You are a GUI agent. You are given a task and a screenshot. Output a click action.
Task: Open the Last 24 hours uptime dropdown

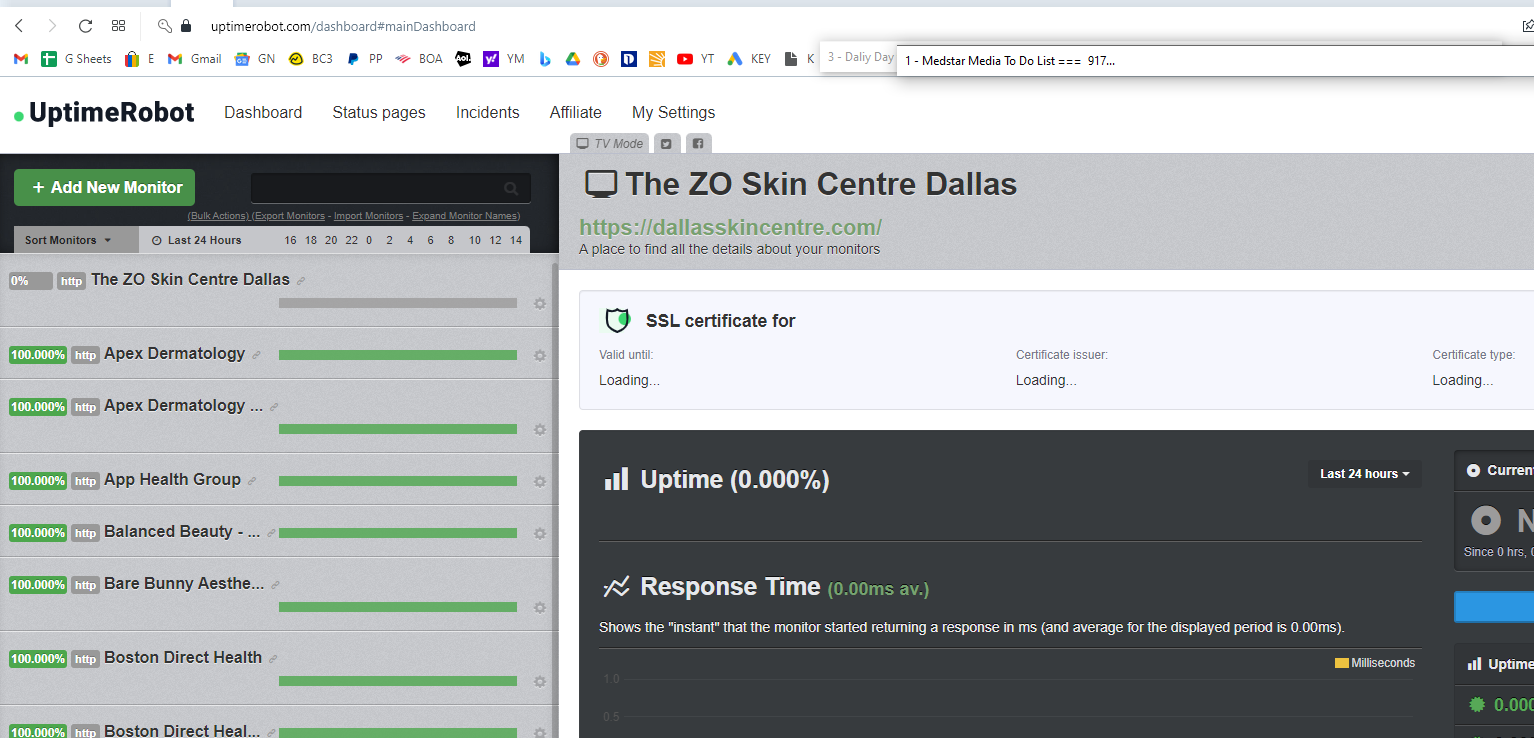pyautogui.click(x=1365, y=474)
